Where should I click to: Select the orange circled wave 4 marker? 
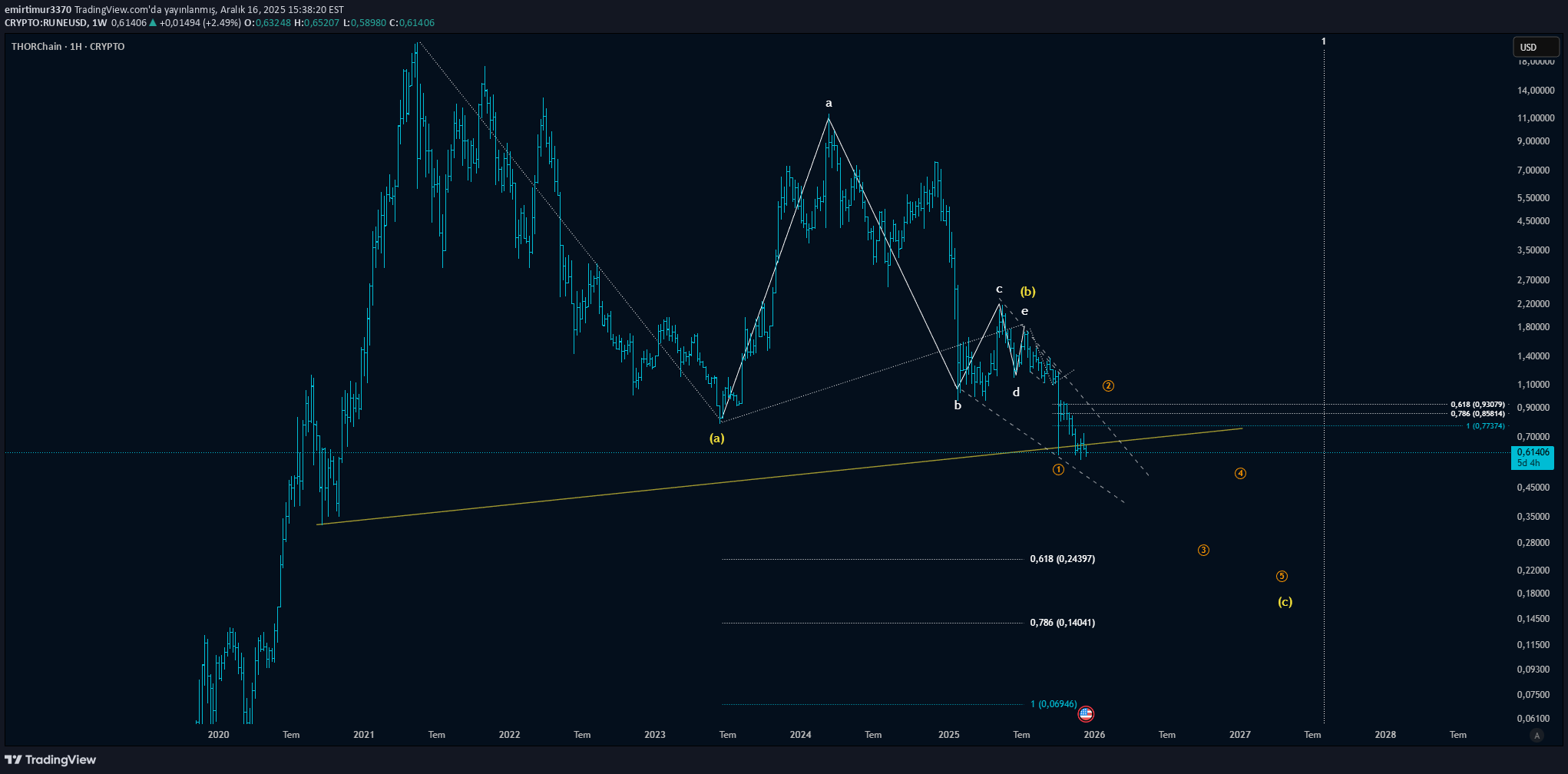1240,473
